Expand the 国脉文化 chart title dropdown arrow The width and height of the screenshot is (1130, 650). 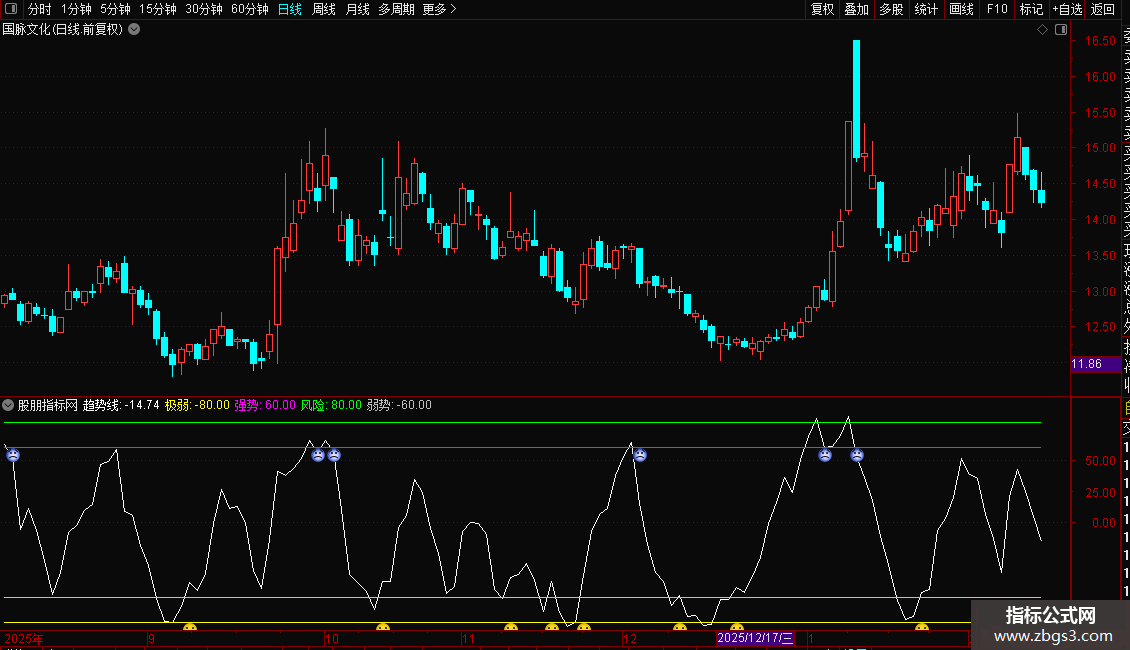pyautogui.click(x=134, y=29)
